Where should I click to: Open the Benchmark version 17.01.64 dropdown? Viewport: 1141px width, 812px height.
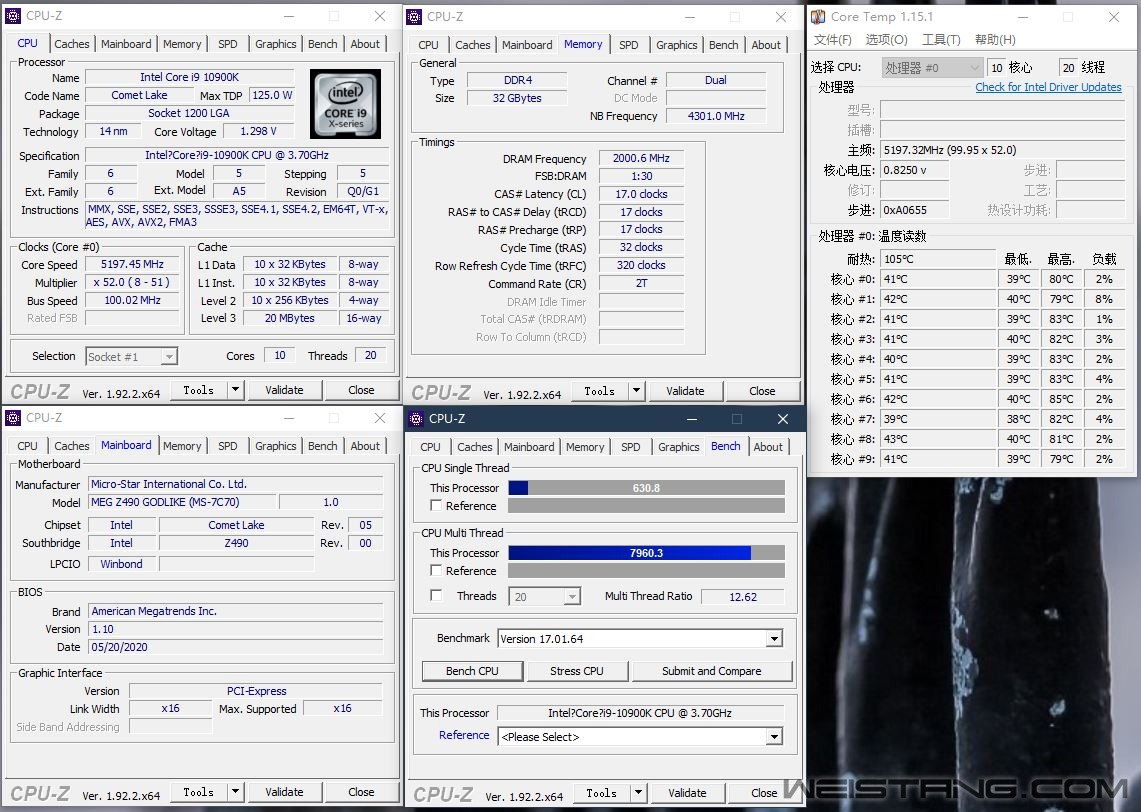coord(774,639)
